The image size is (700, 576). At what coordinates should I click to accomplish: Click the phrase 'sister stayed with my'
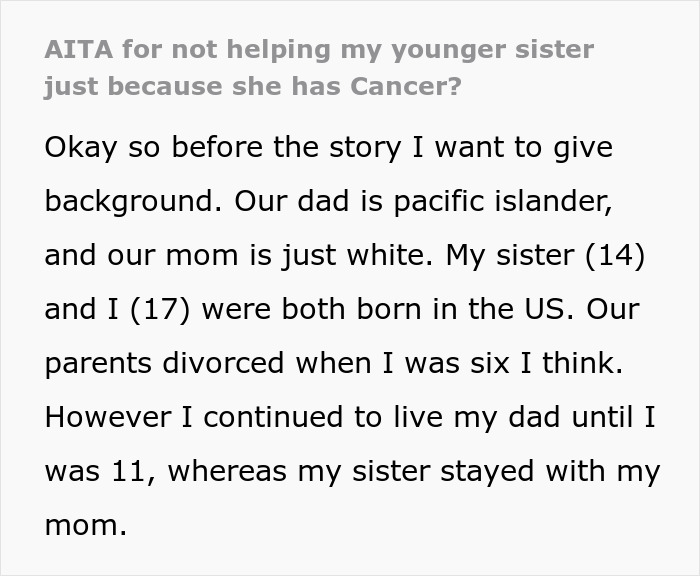coord(486,471)
